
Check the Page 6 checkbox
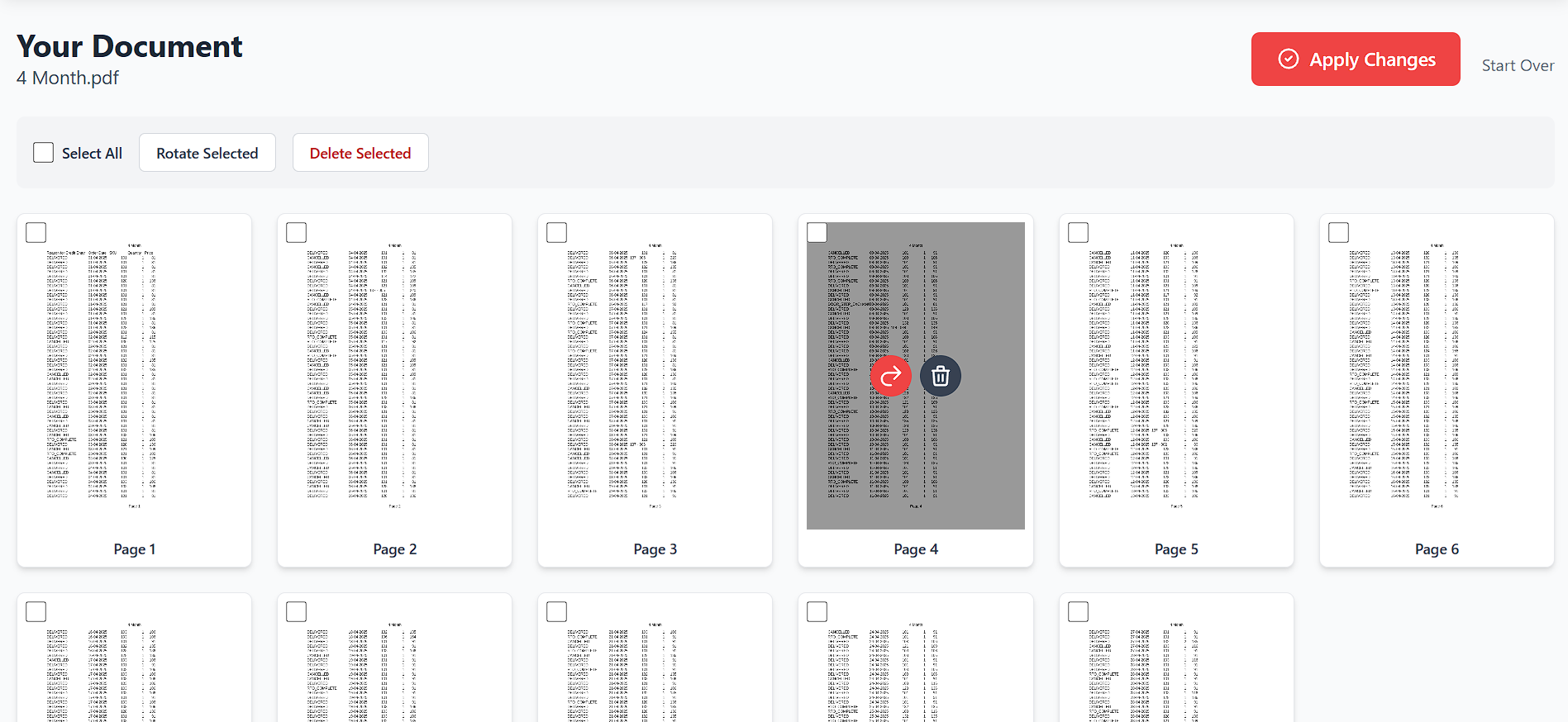1338,232
